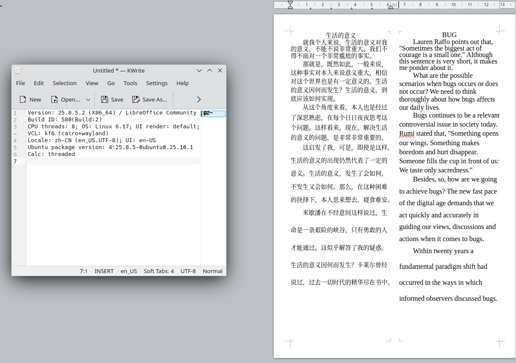The width and height of the screenshot is (516, 363).
Task: Toggle INSERT mode in the status bar
Action: tap(104, 271)
